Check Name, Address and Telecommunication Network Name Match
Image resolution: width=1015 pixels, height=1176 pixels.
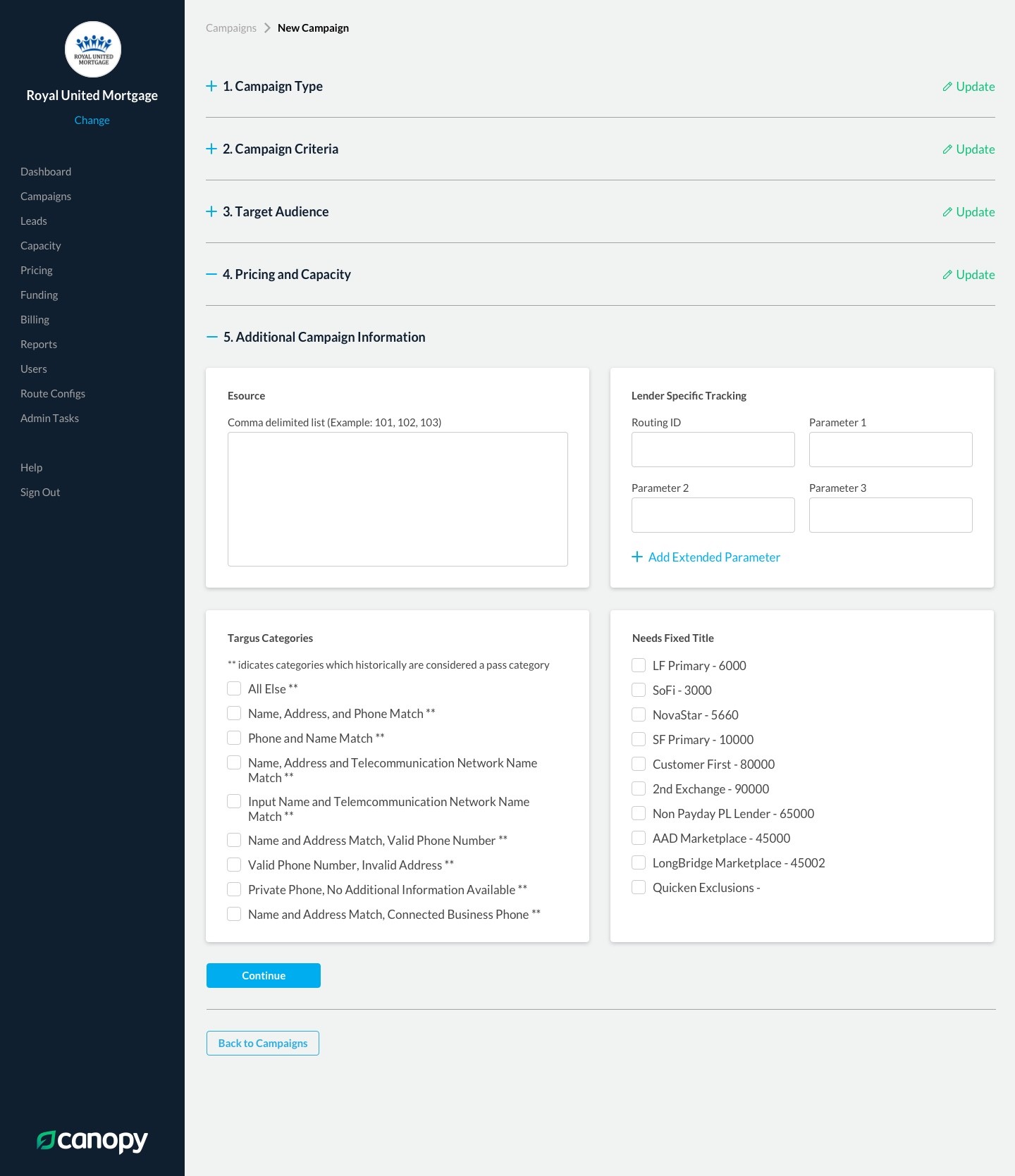coord(234,762)
